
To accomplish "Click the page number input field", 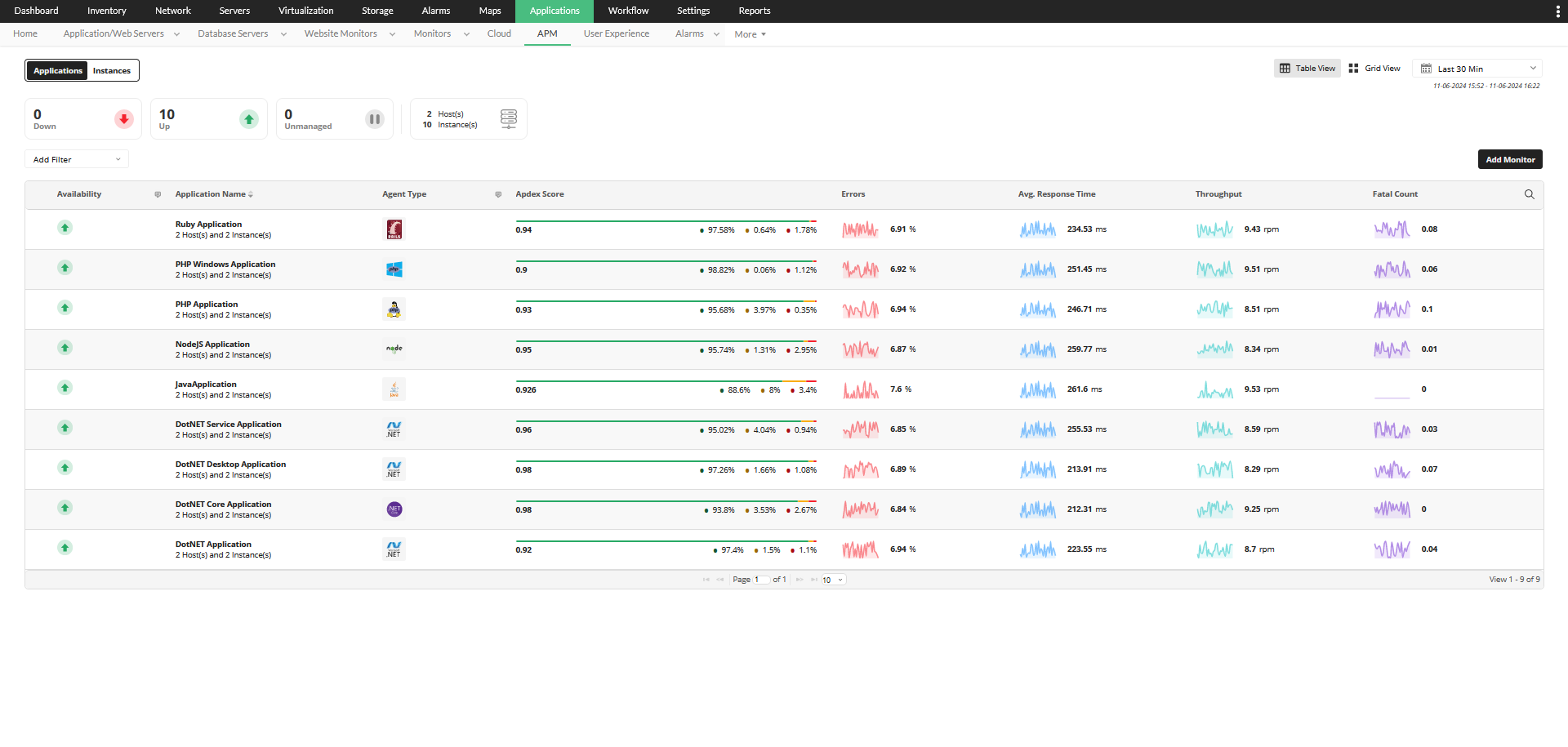I will coord(761,580).
